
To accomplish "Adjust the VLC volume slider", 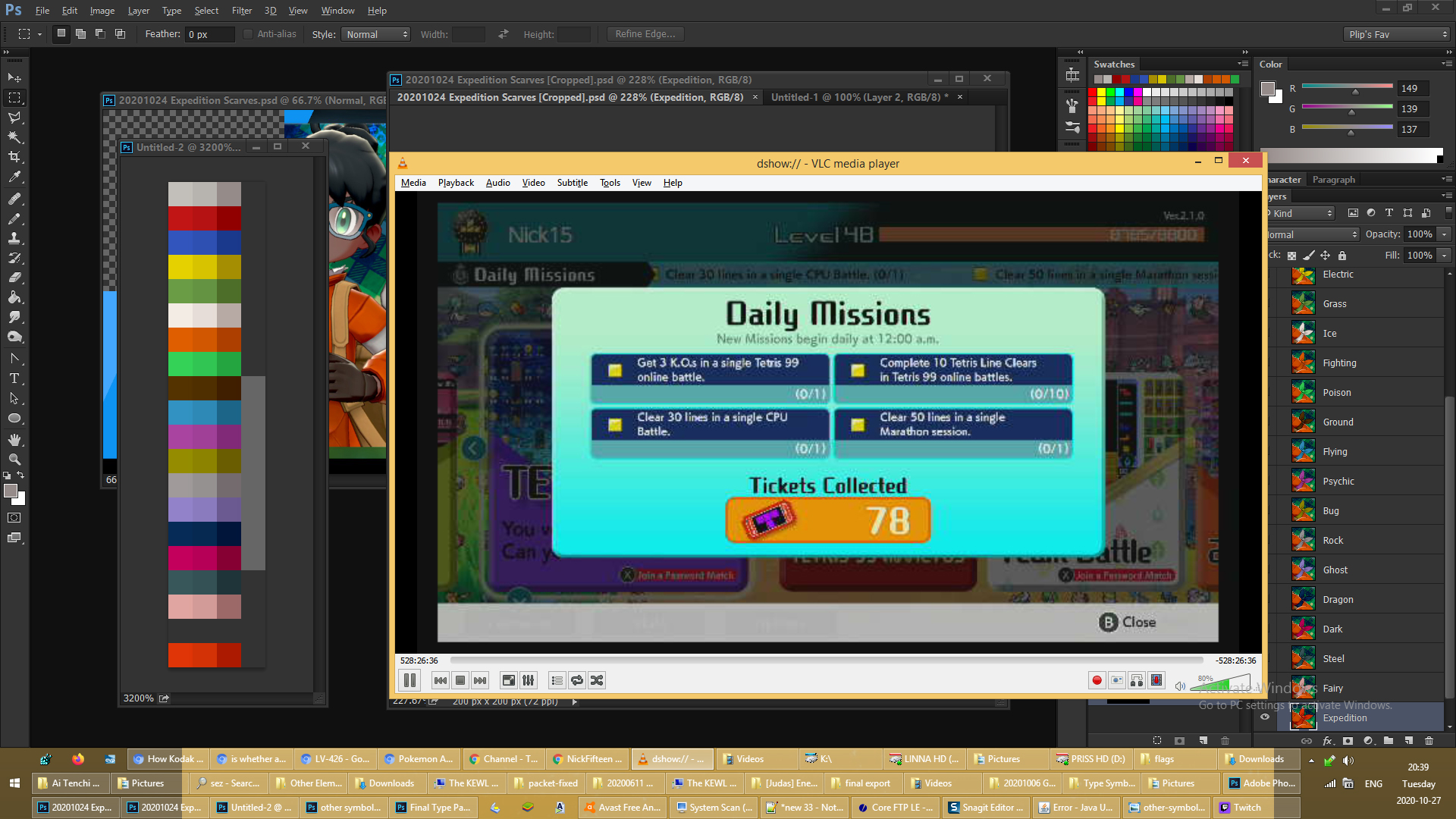I will click(x=1221, y=682).
